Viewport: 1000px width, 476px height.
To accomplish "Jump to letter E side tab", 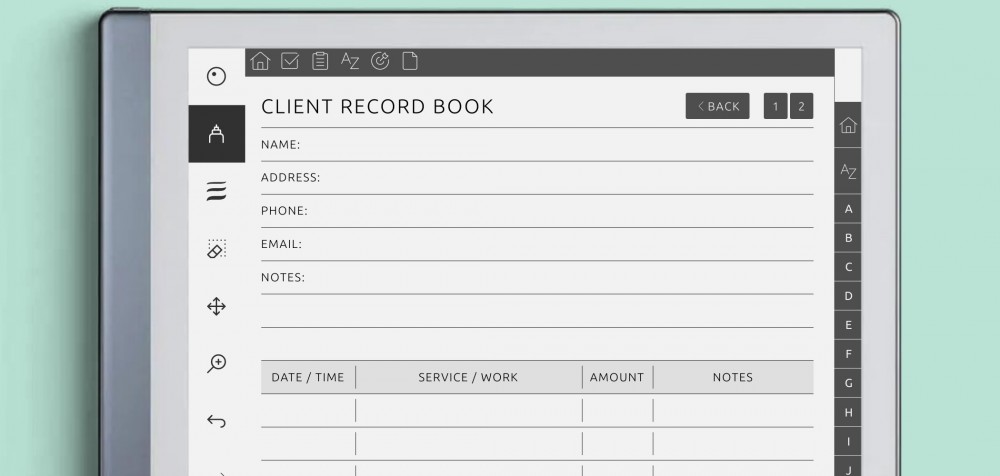I will coord(848,325).
